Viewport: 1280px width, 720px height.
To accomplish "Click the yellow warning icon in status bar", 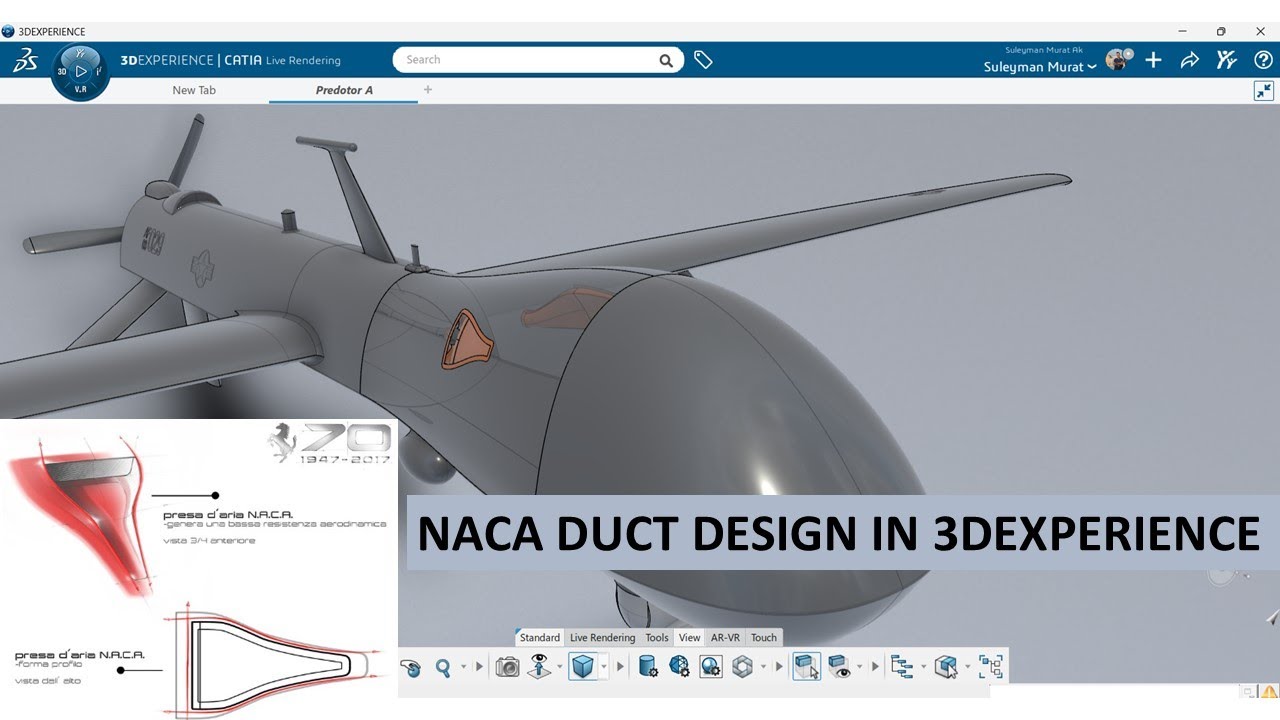I will [x=1270, y=691].
